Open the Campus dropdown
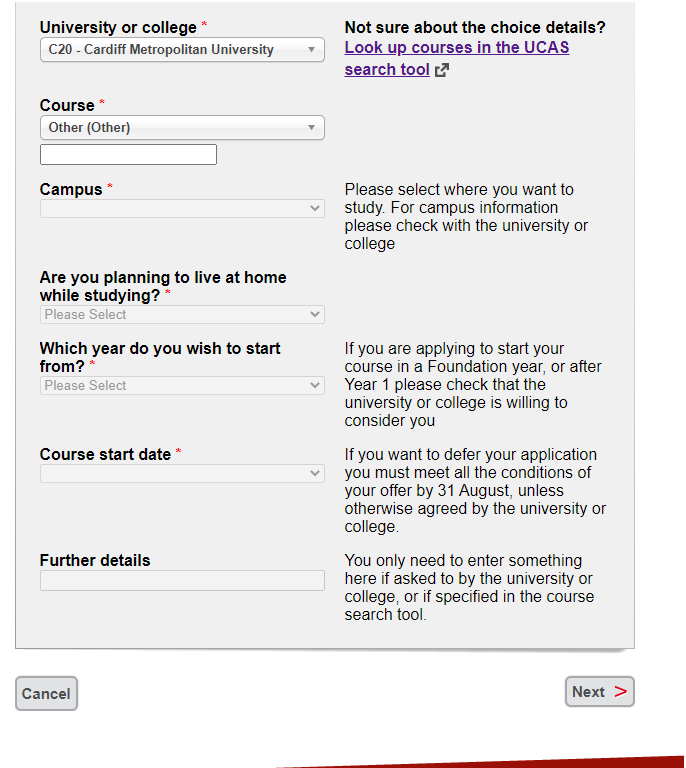The width and height of the screenshot is (686, 768). point(182,208)
